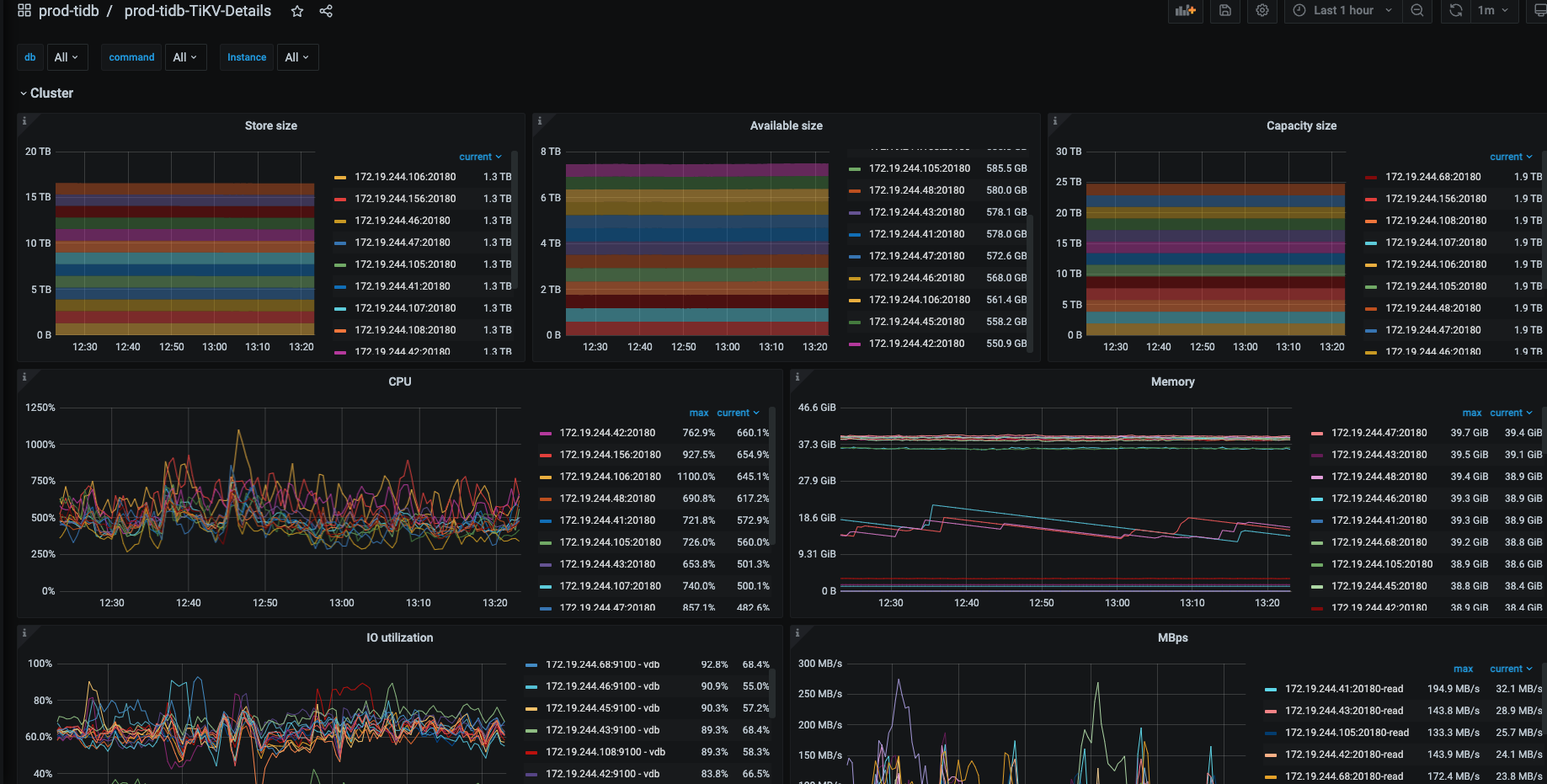Open the 1m refresh interval dropdown
This screenshot has height=784, width=1547.
pyautogui.click(x=1493, y=11)
